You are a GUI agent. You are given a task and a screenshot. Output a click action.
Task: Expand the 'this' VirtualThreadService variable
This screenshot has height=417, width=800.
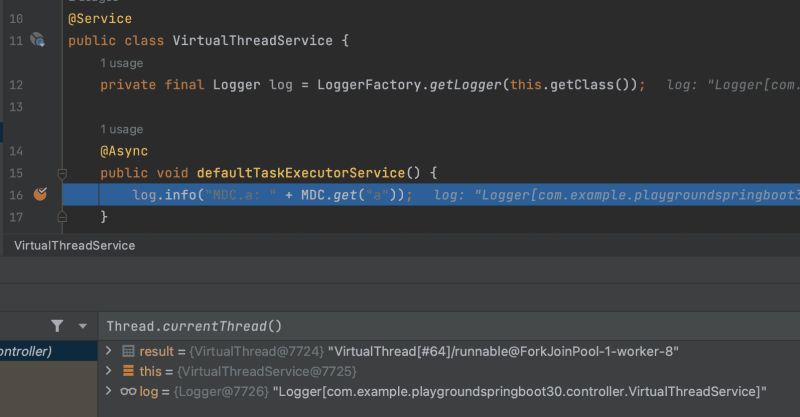109,371
